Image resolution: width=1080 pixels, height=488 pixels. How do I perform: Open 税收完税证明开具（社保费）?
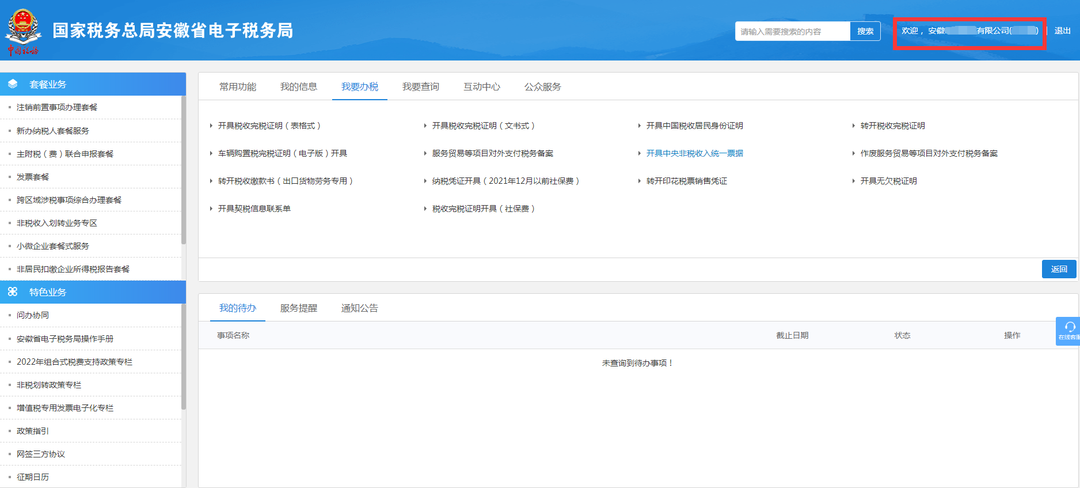click(484, 209)
